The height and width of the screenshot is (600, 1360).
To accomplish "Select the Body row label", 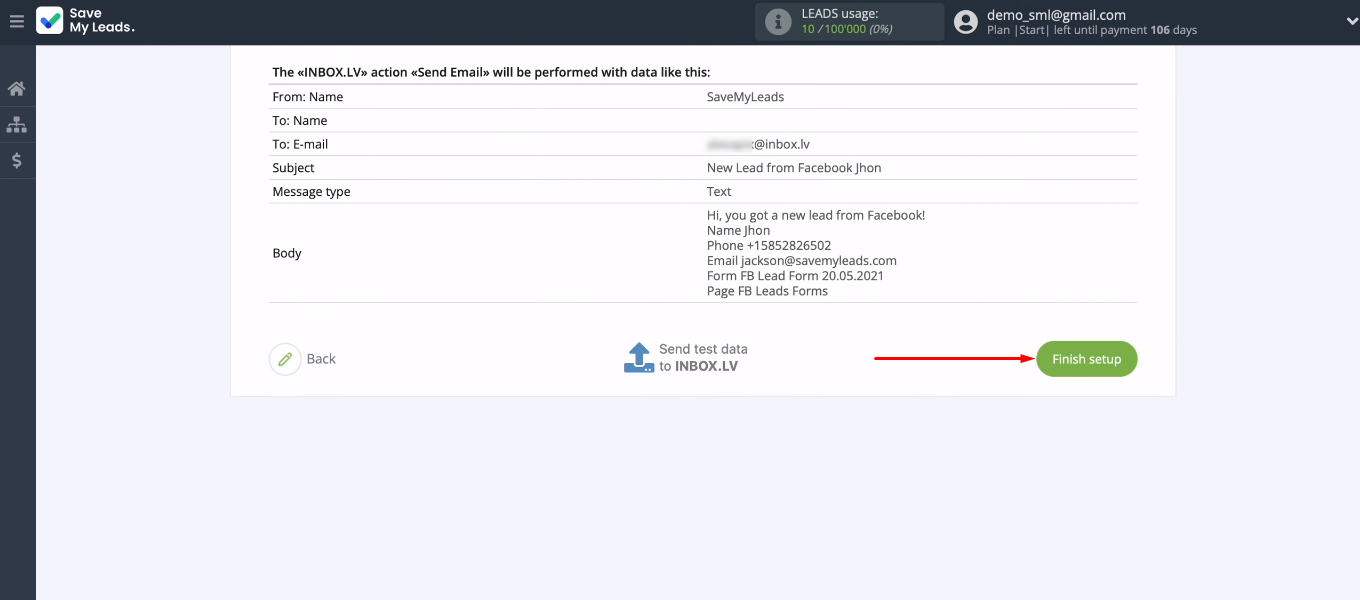I will (287, 253).
